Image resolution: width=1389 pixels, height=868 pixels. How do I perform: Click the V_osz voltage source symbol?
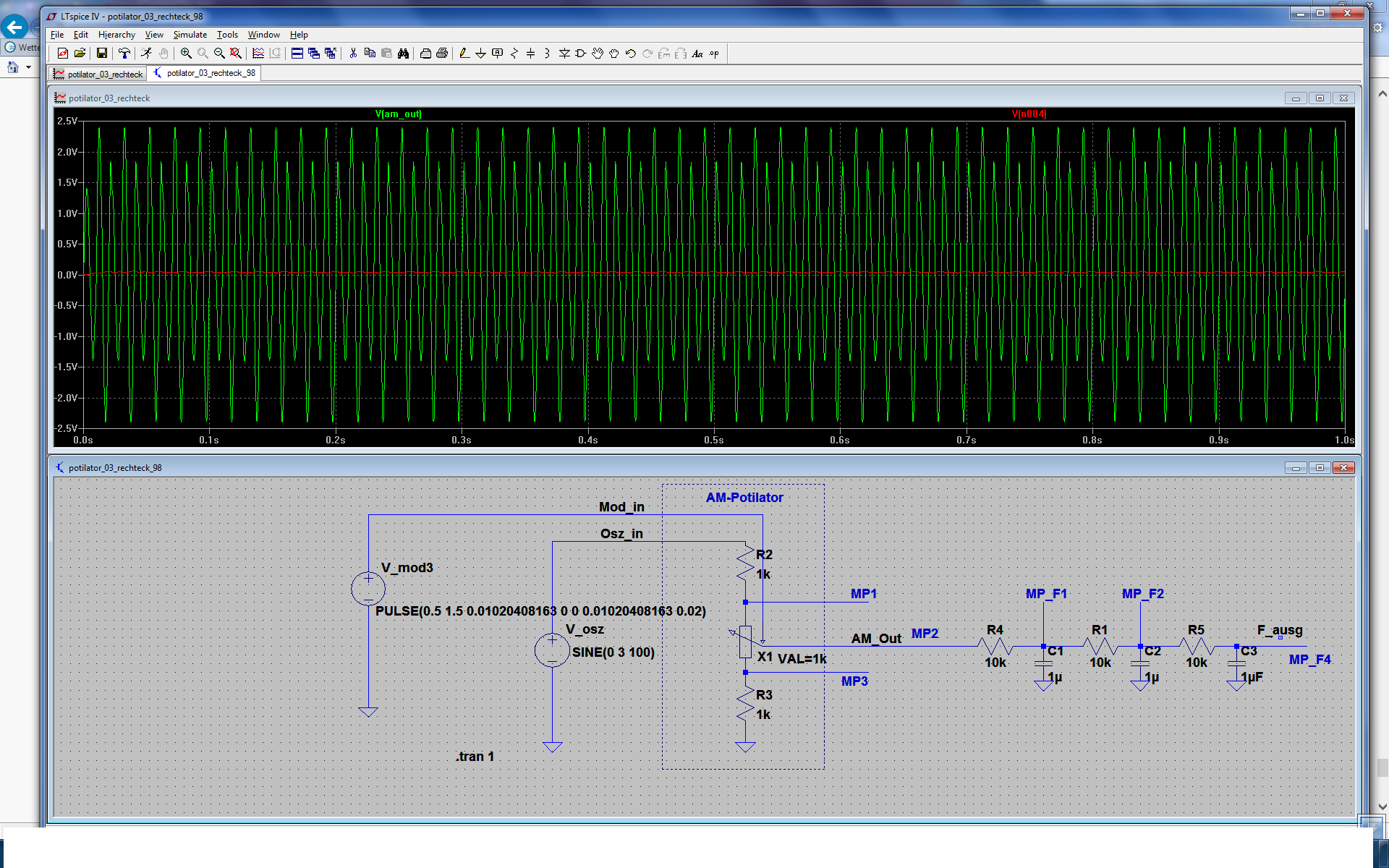(552, 650)
